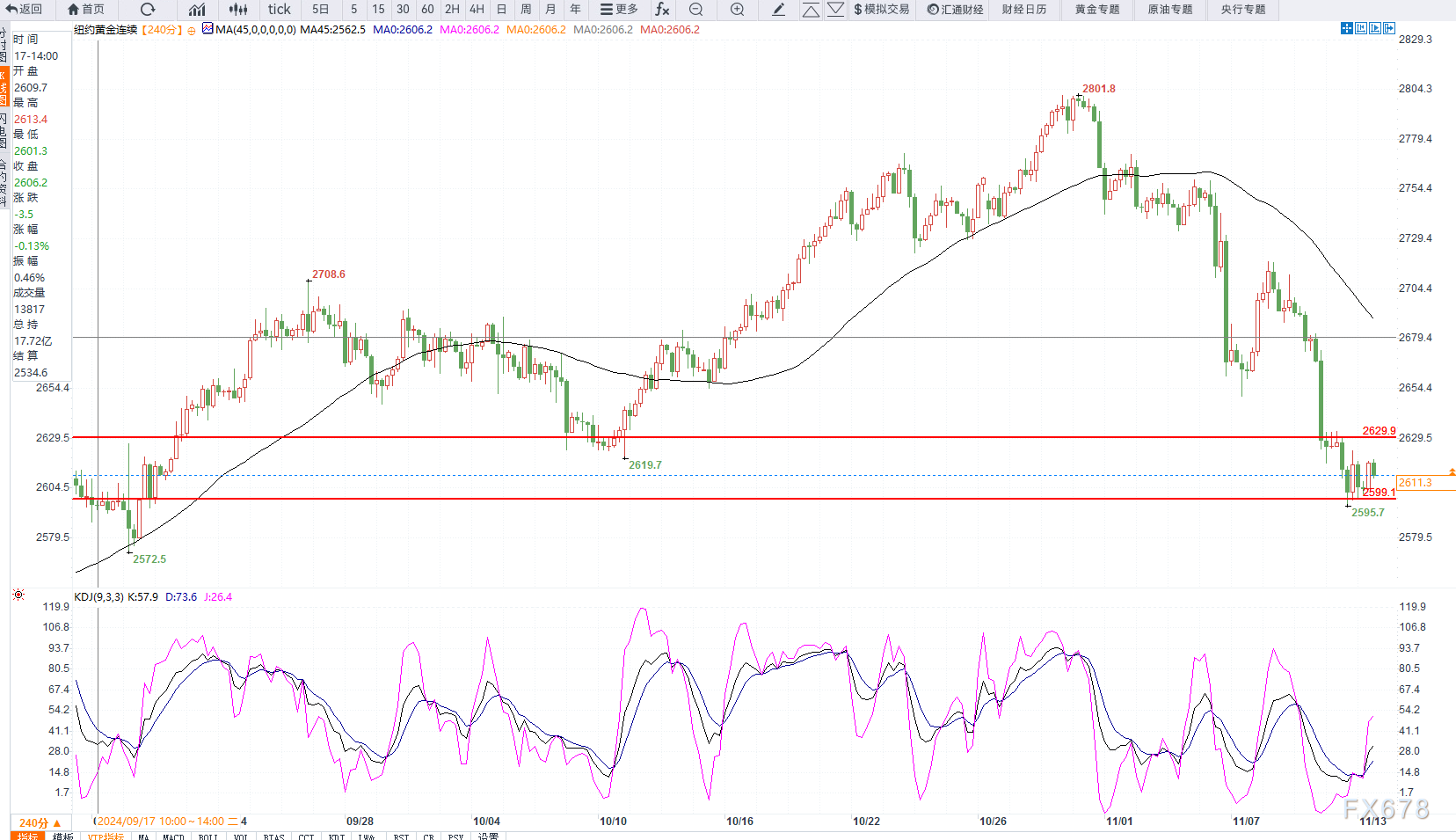Click the 模拟交易 button
1456x840 pixels.
pos(881,10)
